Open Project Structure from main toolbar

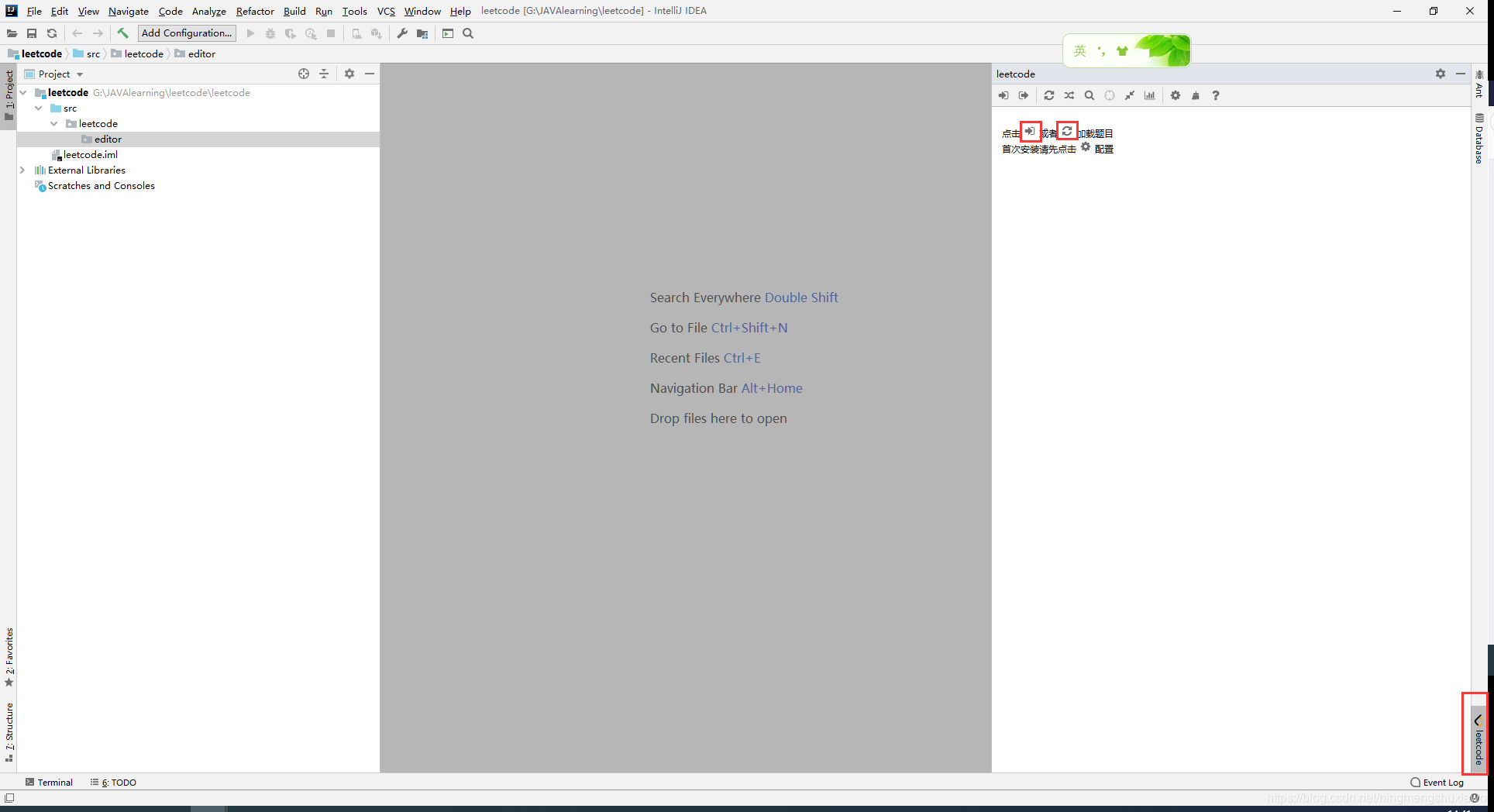(x=422, y=33)
